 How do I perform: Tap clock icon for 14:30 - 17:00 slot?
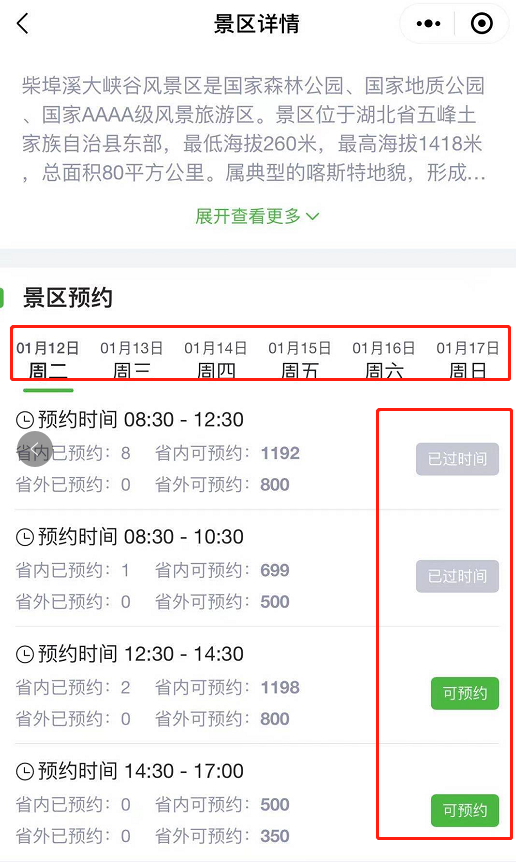coord(25,772)
